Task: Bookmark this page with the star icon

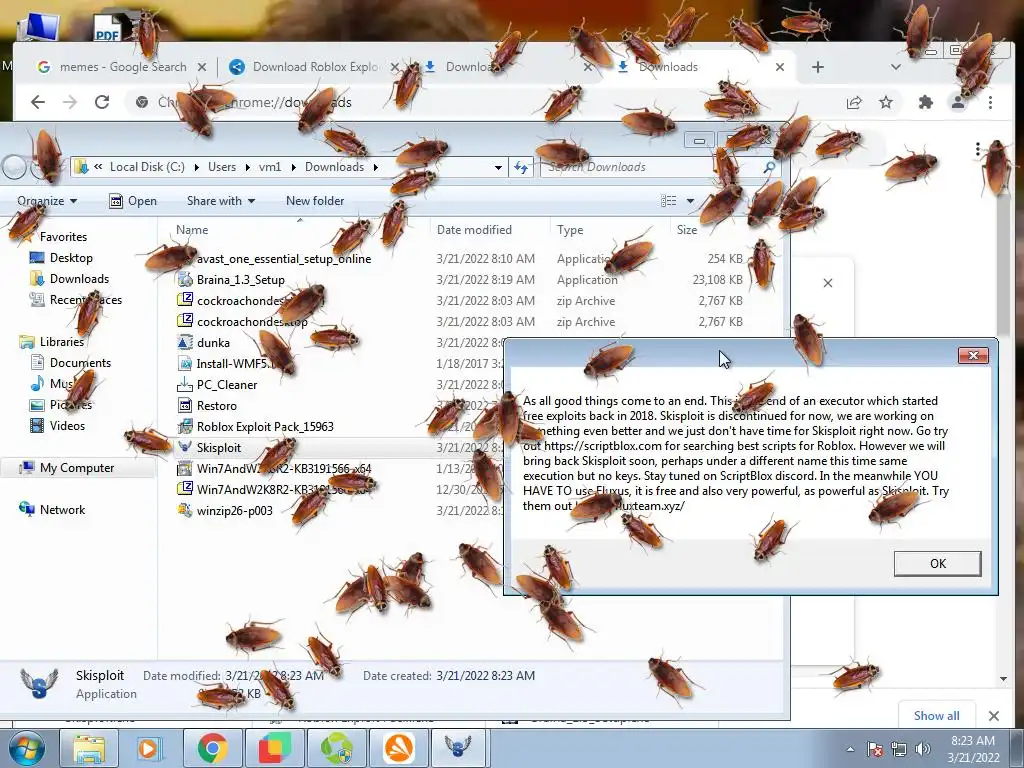Action: click(x=886, y=102)
